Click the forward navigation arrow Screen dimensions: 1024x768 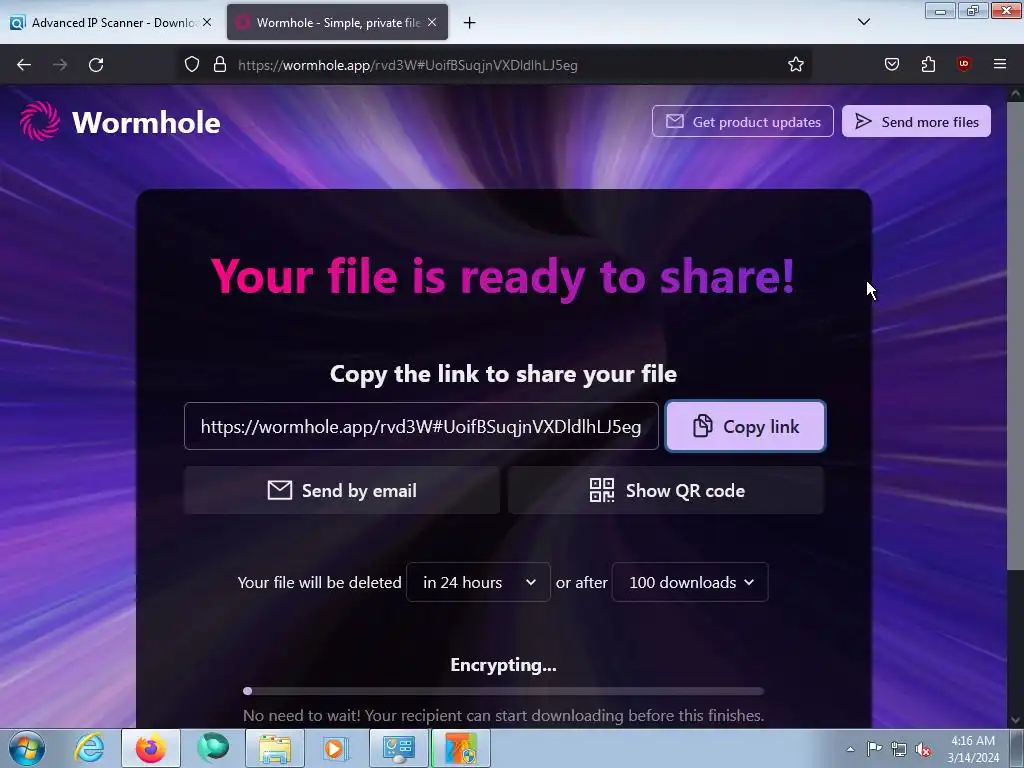click(60, 65)
